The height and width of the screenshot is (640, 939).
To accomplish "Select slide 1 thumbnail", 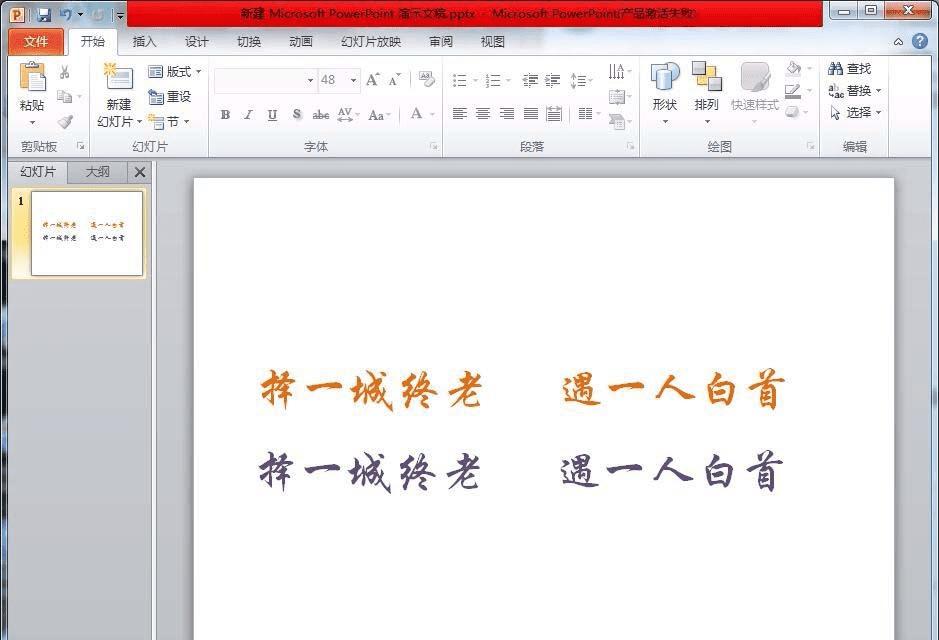I will (x=87, y=233).
